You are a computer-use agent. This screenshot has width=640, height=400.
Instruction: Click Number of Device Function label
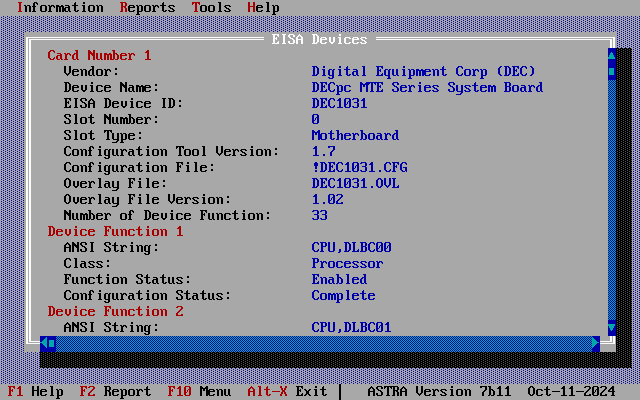[167, 216]
